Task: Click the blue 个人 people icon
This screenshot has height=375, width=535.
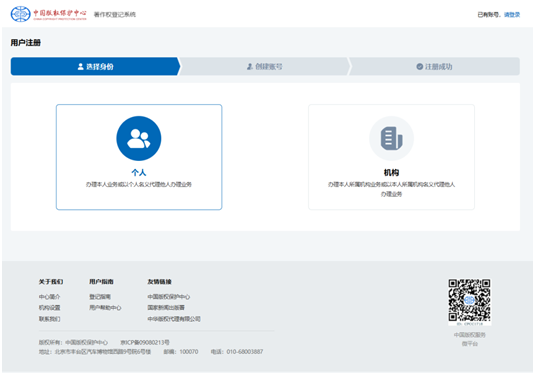Action: pos(139,138)
